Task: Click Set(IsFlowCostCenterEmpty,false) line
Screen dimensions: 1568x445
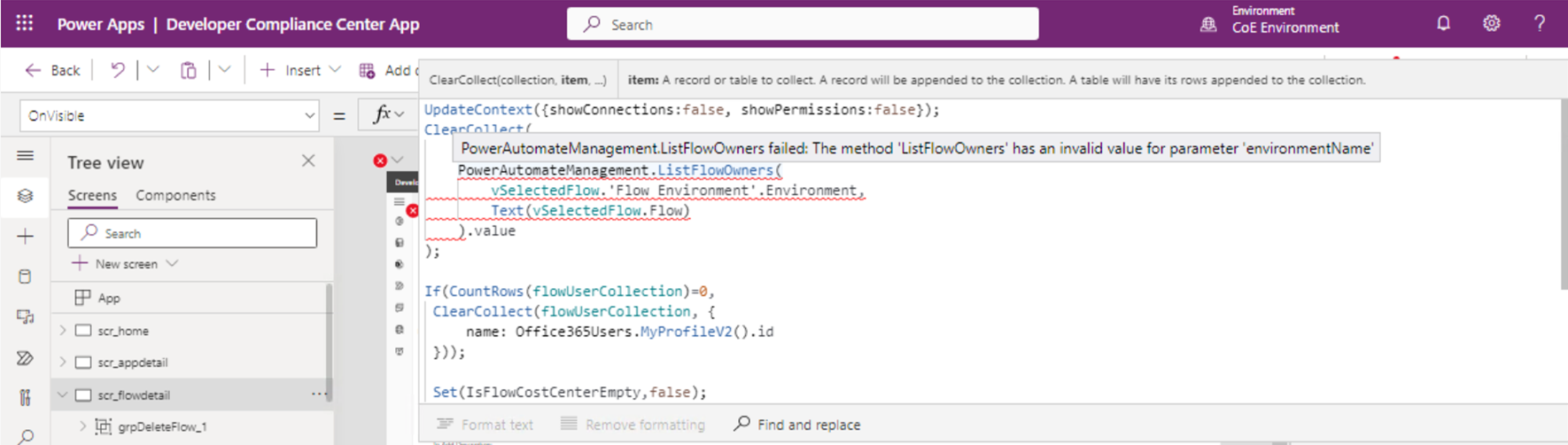Action: (570, 392)
